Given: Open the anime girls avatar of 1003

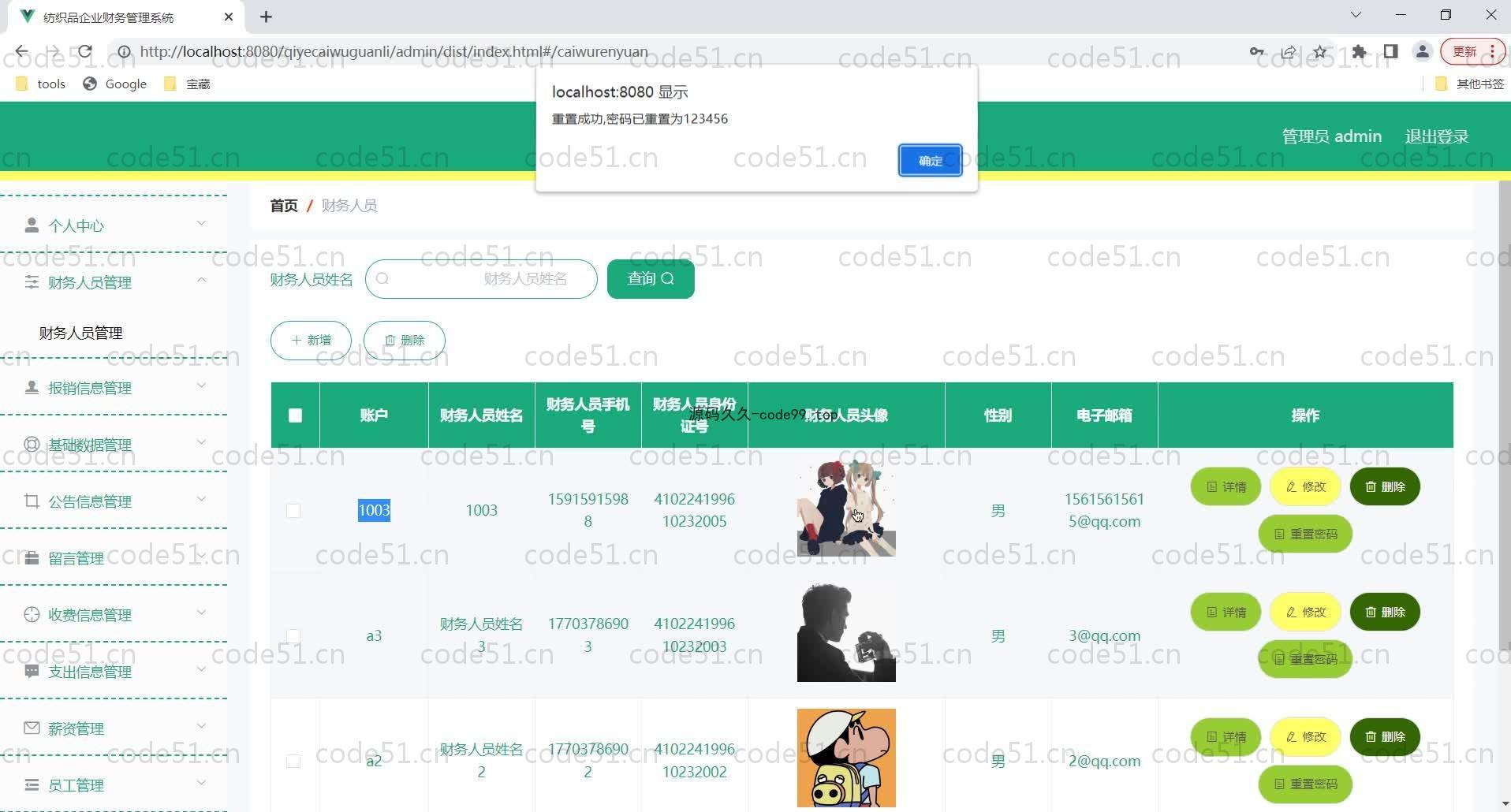Looking at the screenshot, I should pos(846,508).
